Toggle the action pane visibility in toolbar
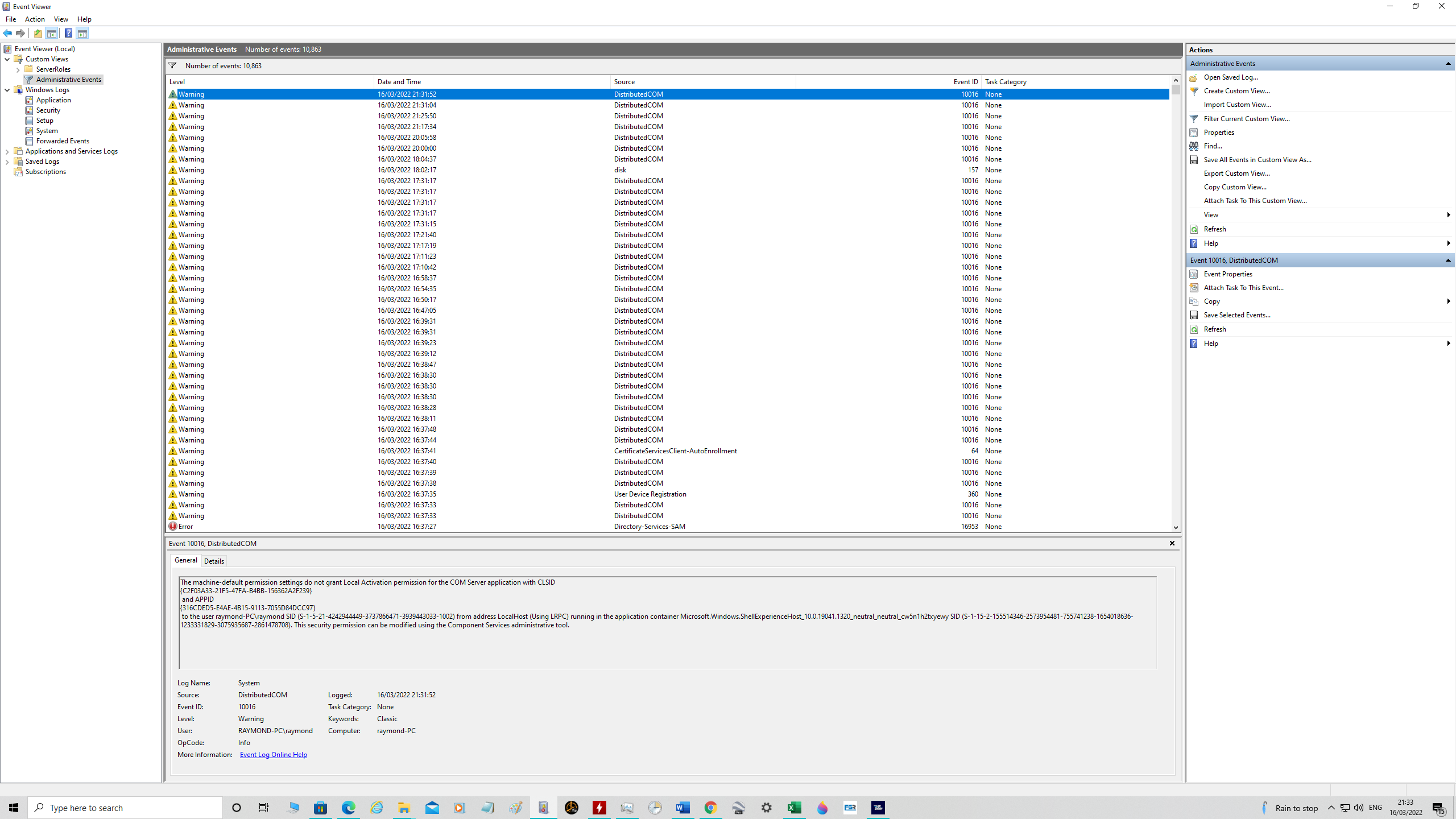 [83, 33]
